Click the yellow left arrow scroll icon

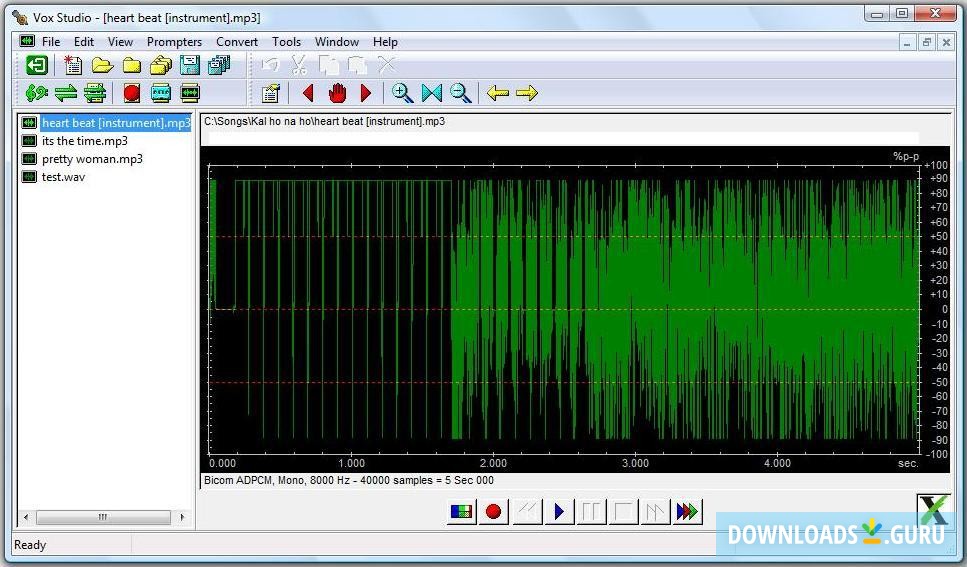coord(498,93)
